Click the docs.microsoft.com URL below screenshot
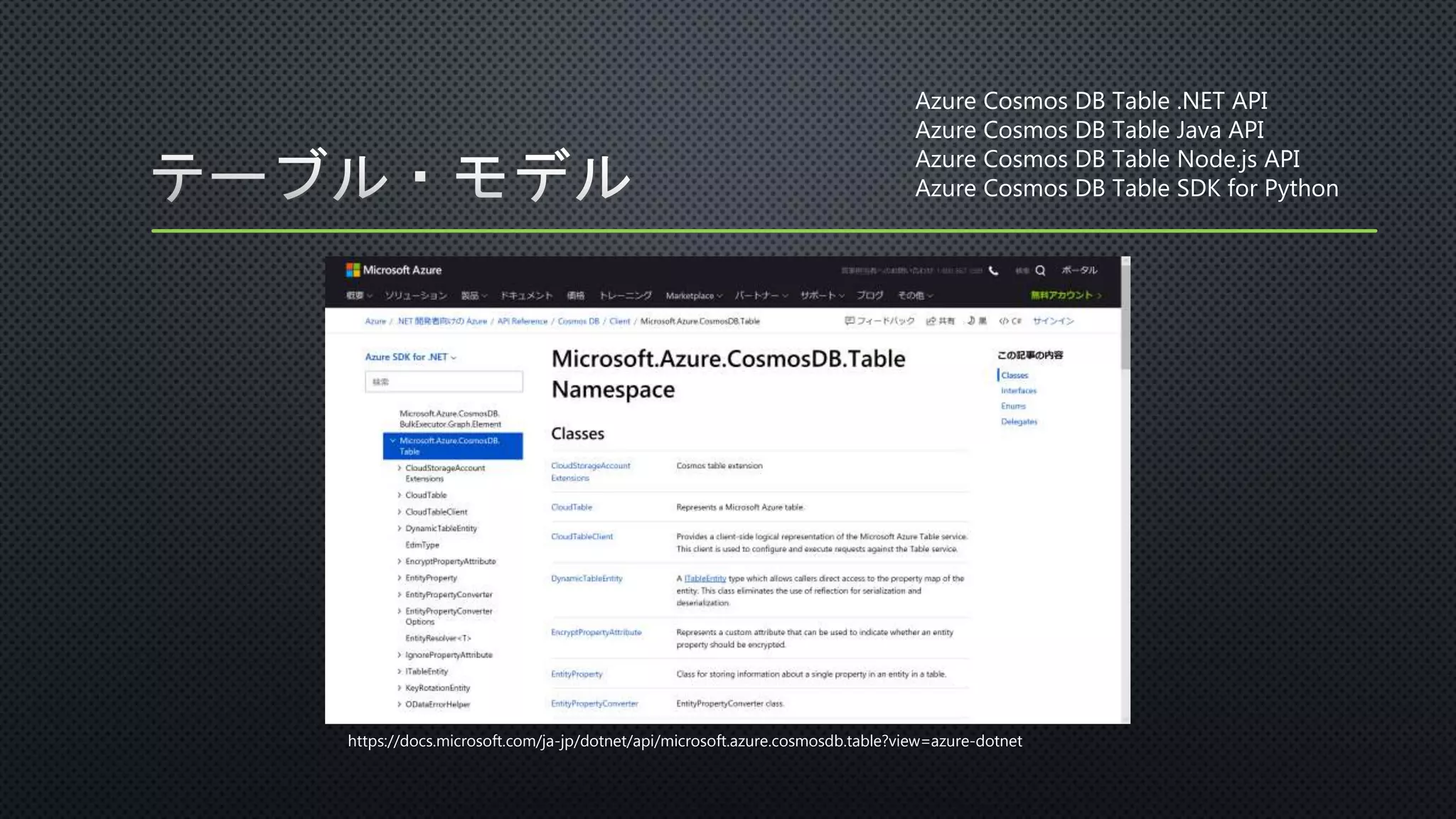 pos(685,741)
